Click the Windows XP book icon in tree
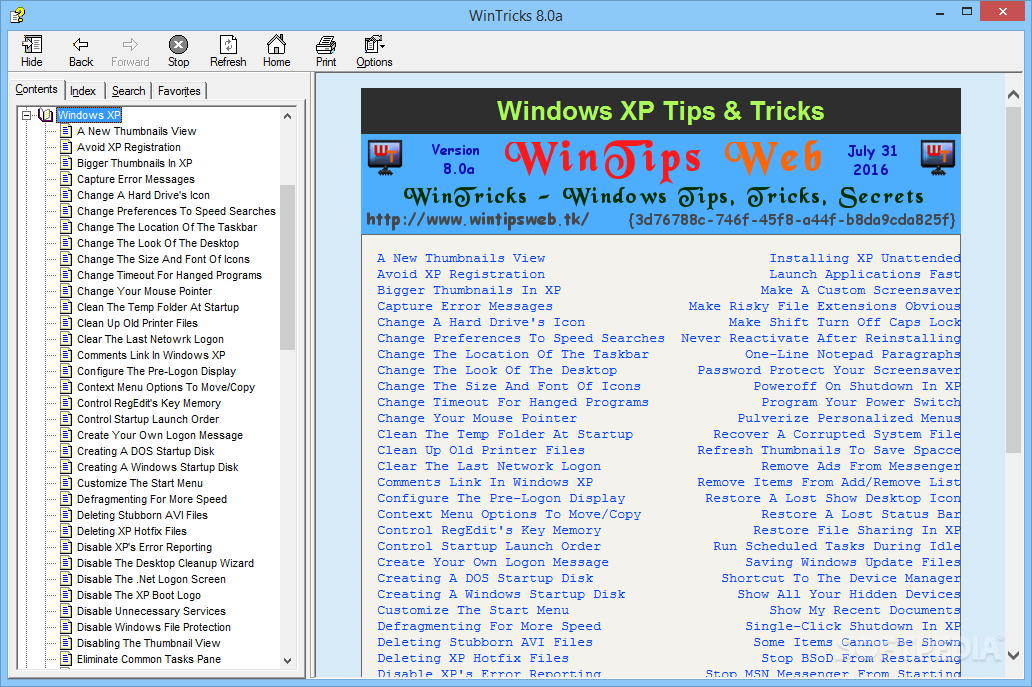Image resolution: width=1032 pixels, height=687 pixels. pos(45,115)
